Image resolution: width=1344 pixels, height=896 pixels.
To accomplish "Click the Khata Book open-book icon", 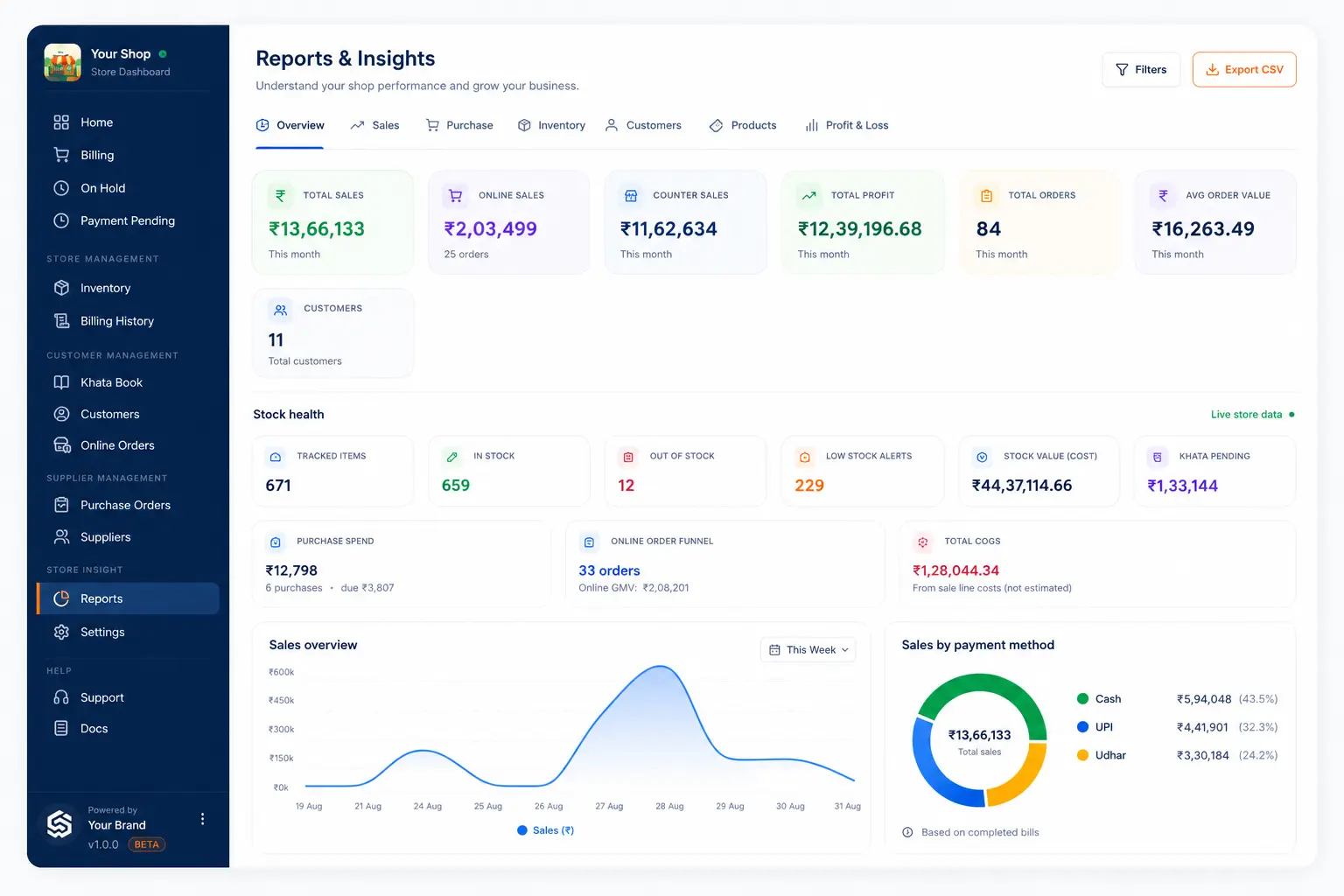I will click(x=61, y=382).
